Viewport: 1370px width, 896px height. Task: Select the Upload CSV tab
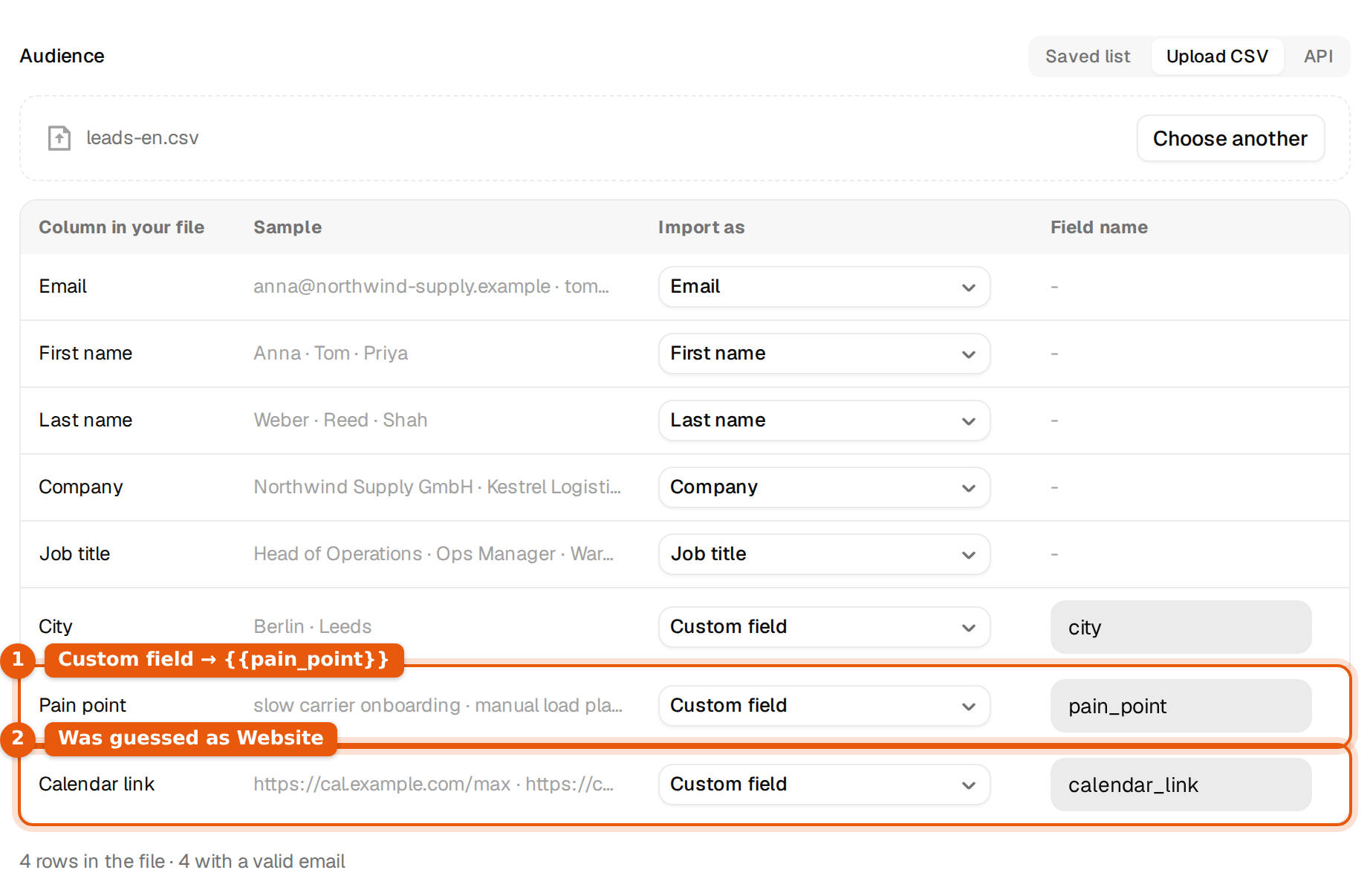pyautogui.click(x=1217, y=56)
